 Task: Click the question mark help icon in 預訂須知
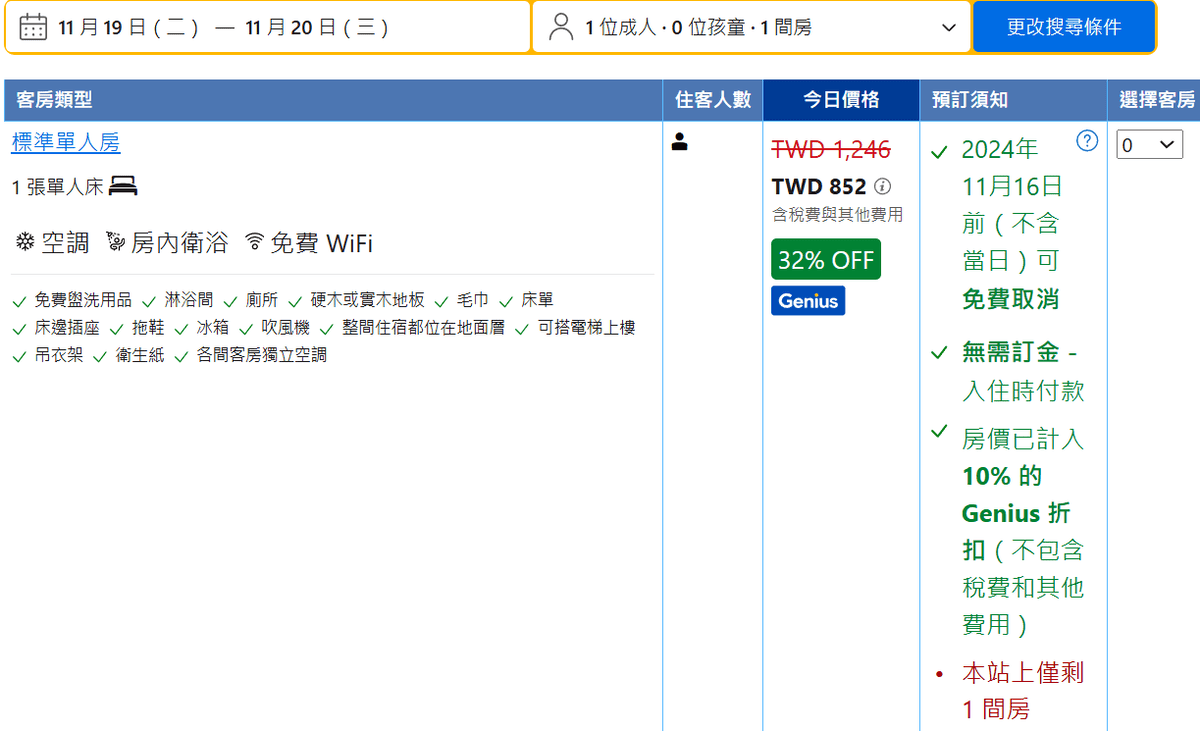[x=1087, y=141]
